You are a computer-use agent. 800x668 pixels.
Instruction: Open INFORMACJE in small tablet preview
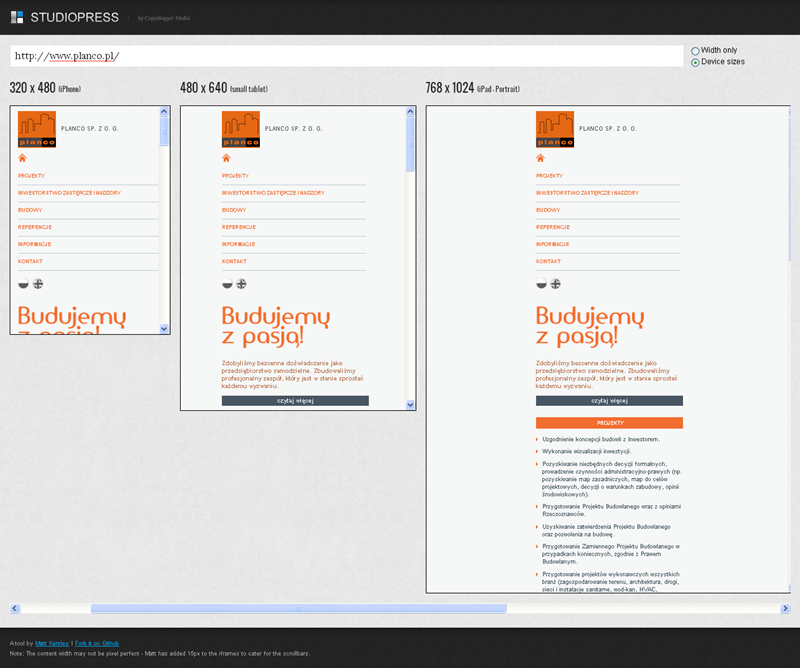[238, 244]
